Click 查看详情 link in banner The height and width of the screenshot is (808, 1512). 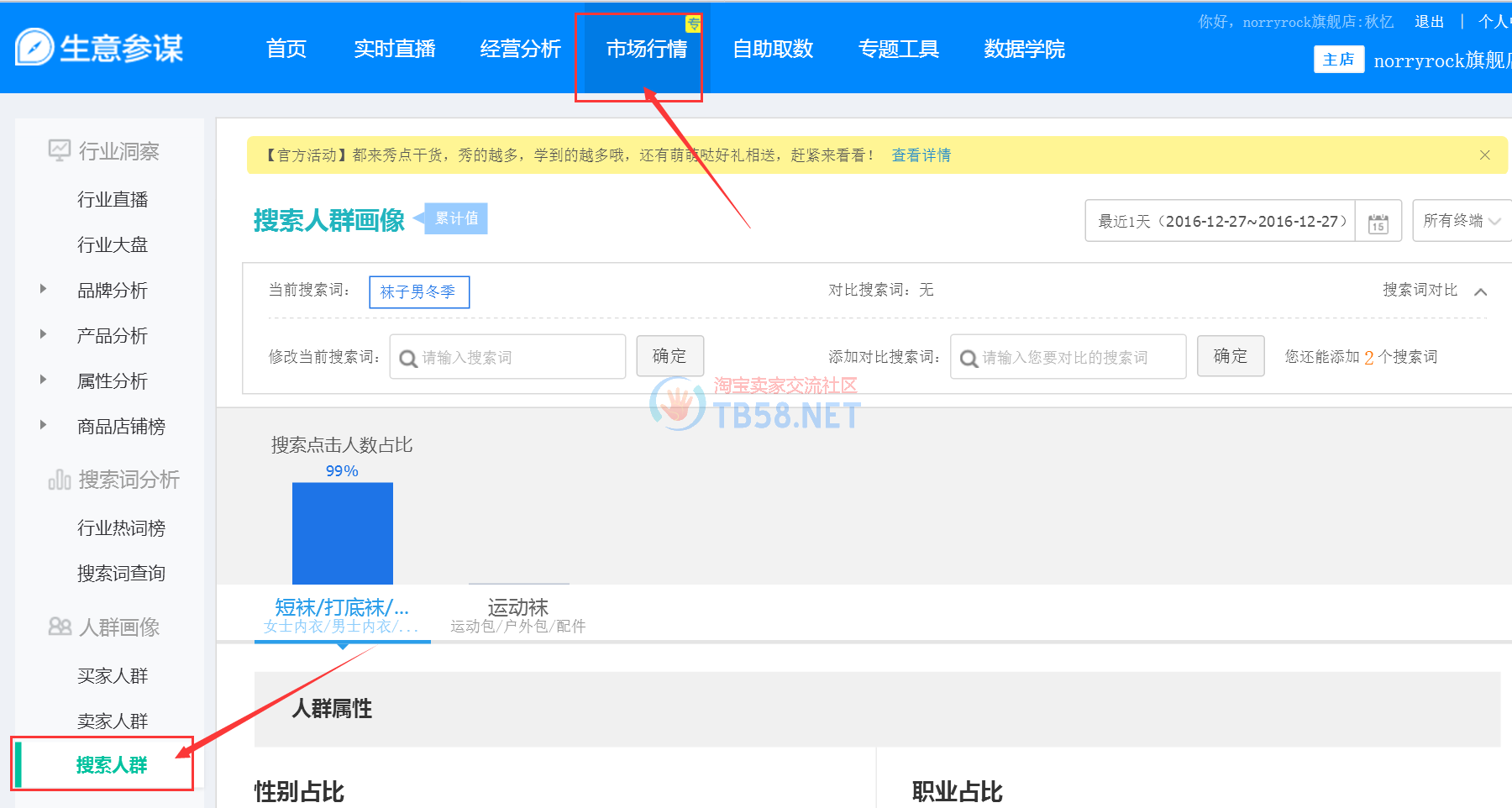click(921, 155)
